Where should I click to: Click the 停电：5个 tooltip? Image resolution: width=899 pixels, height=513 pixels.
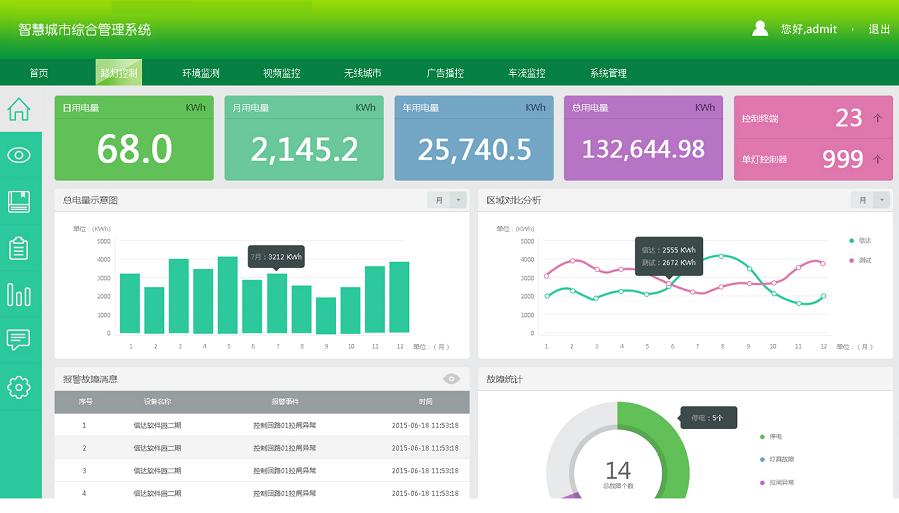coord(709,418)
